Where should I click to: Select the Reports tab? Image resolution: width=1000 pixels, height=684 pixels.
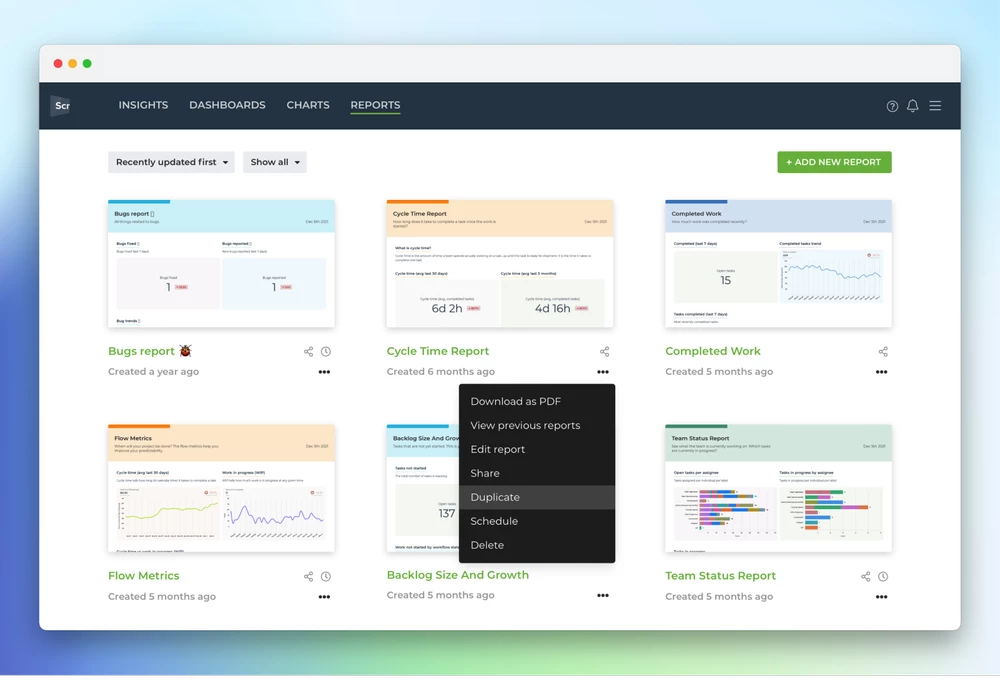375,105
